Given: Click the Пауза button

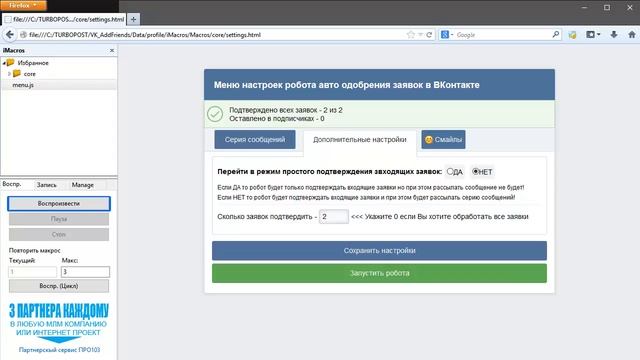Looking at the screenshot, I should pyautogui.click(x=59, y=219).
